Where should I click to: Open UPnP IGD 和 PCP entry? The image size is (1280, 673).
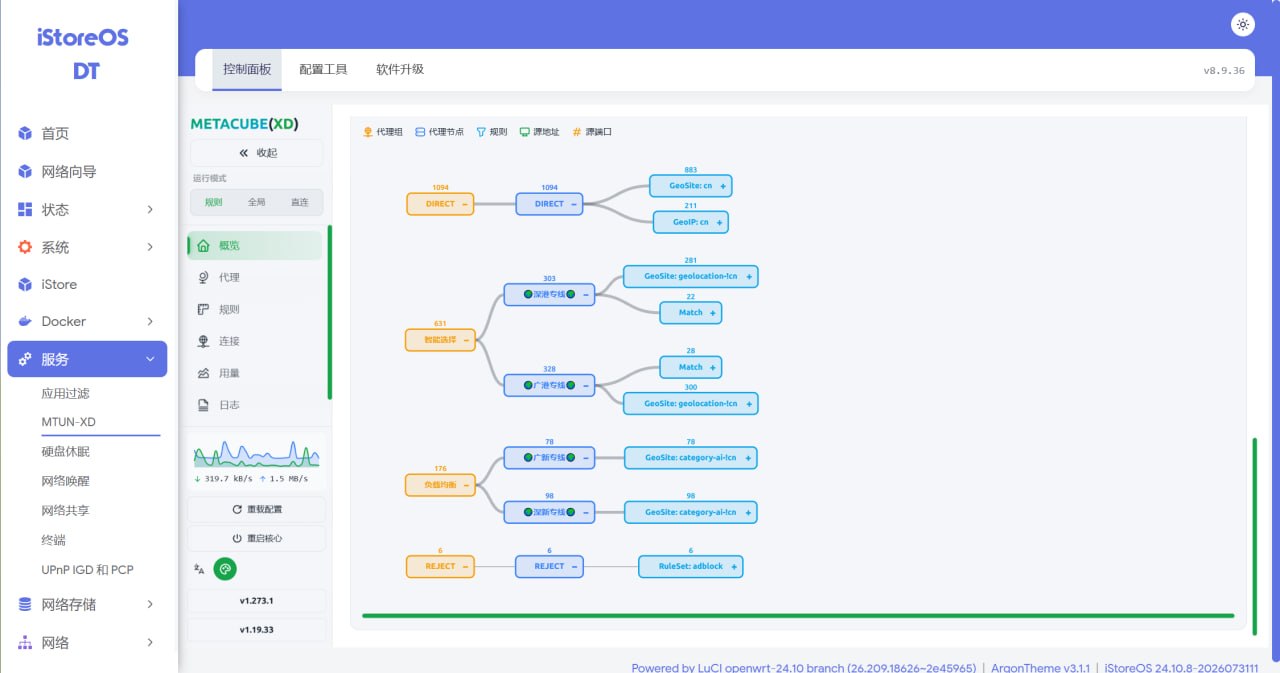point(87,570)
